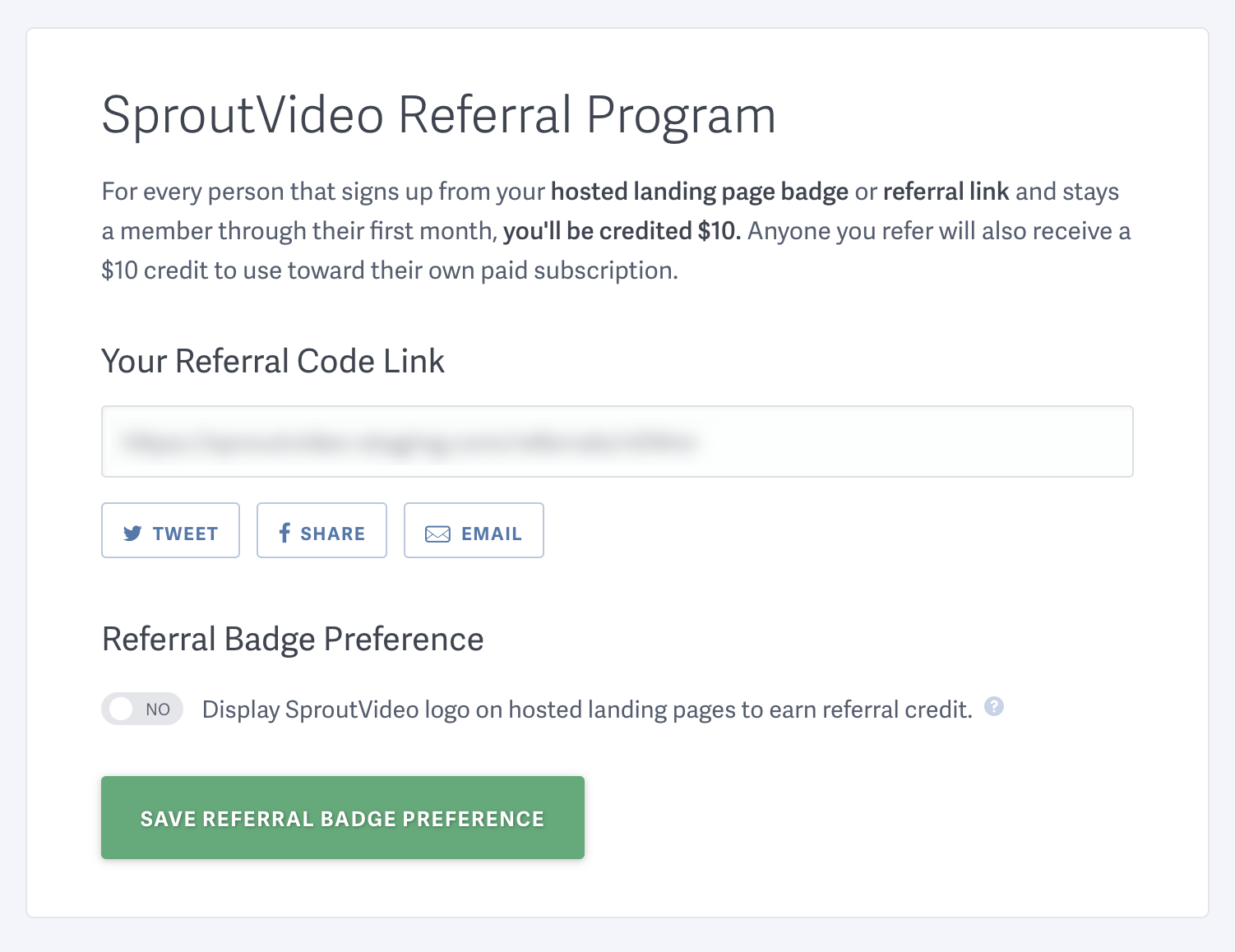
Task: Click the SHARE button
Action: pos(321,530)
